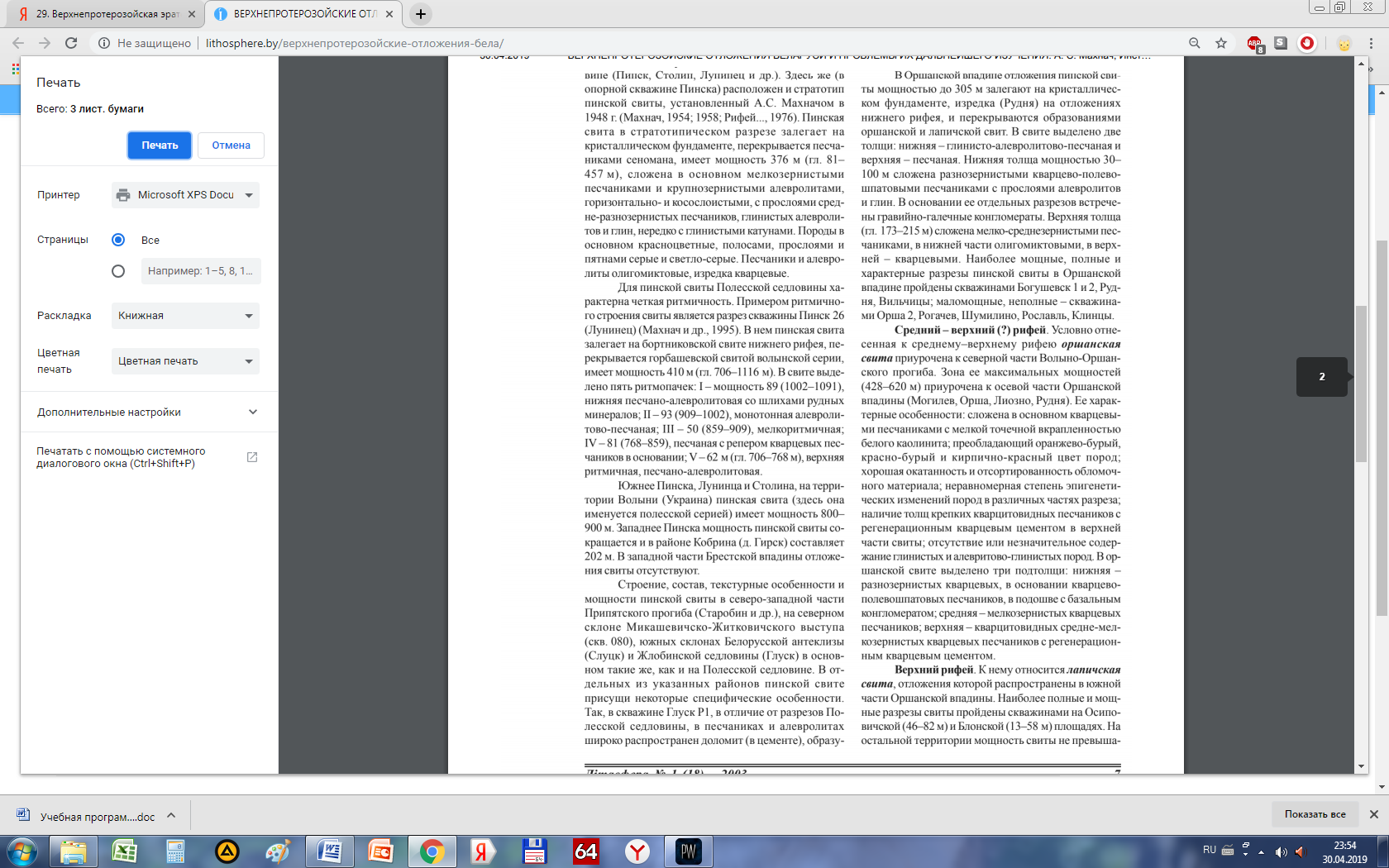Open AIMP player from taskbar

(x=227, y=851)
